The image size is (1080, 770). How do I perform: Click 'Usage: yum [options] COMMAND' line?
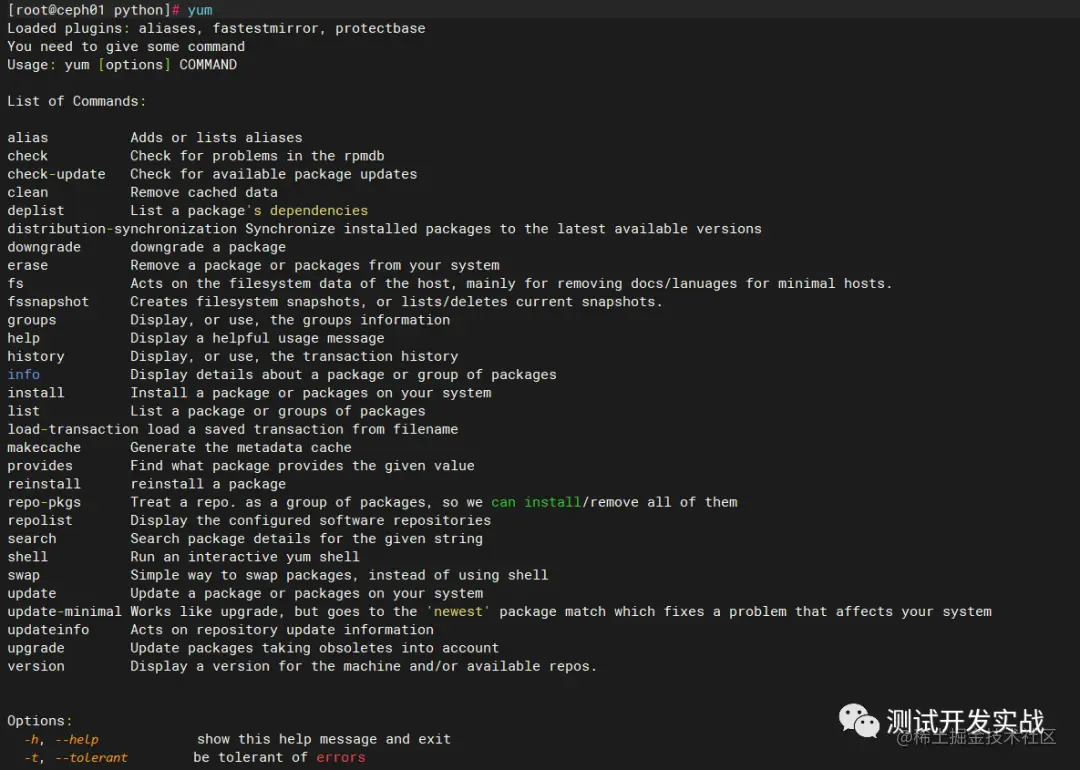pyautogui.click(x=122, y=65)
